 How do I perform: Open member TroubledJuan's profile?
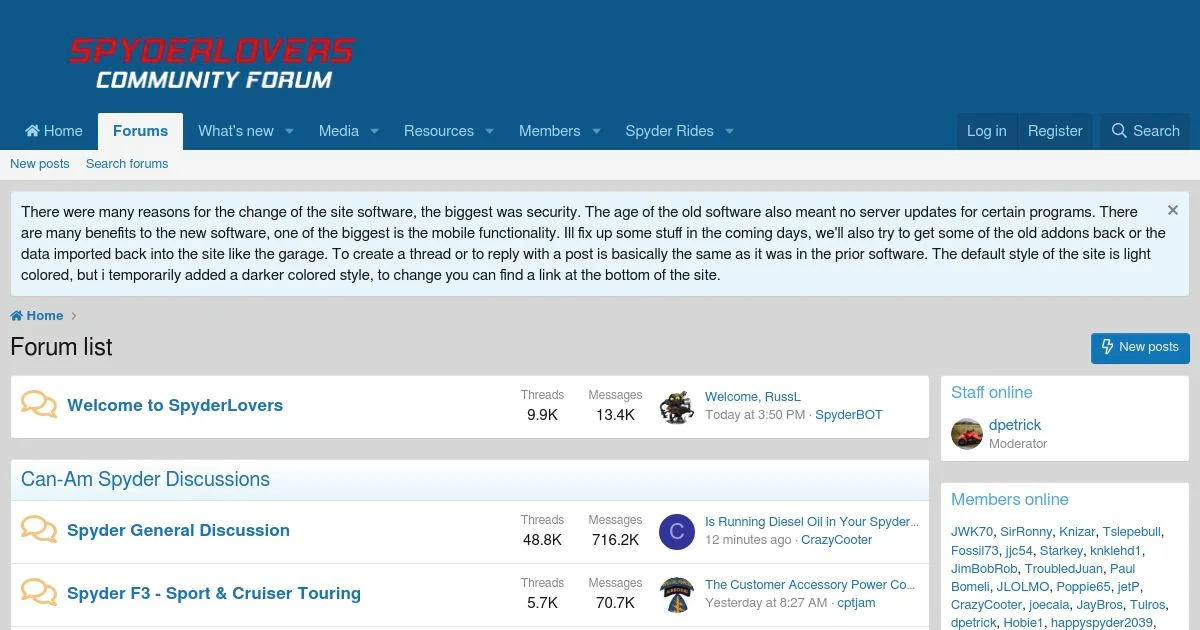tap(1064, 569)
